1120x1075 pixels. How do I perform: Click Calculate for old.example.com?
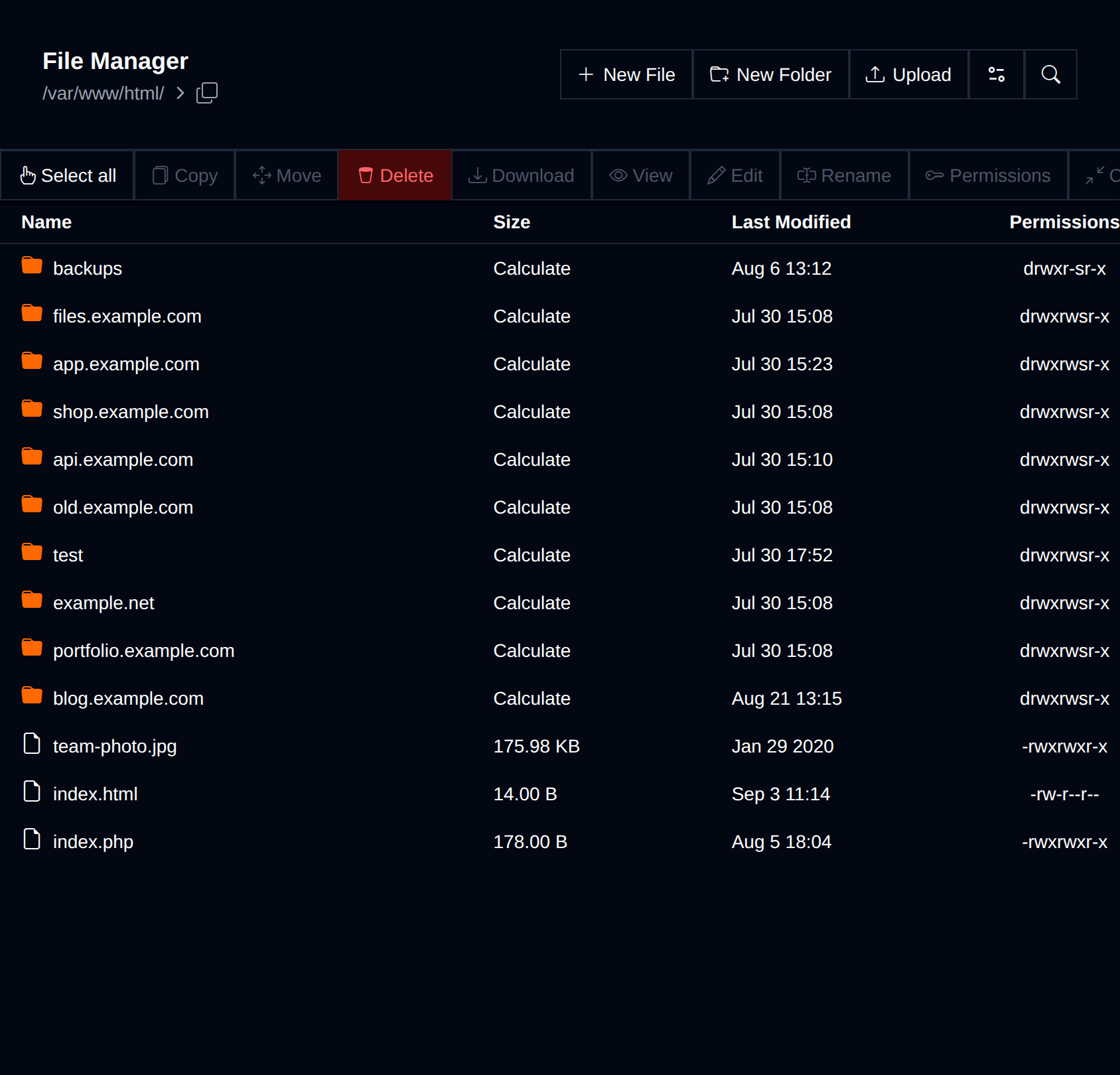coord(532,508)
